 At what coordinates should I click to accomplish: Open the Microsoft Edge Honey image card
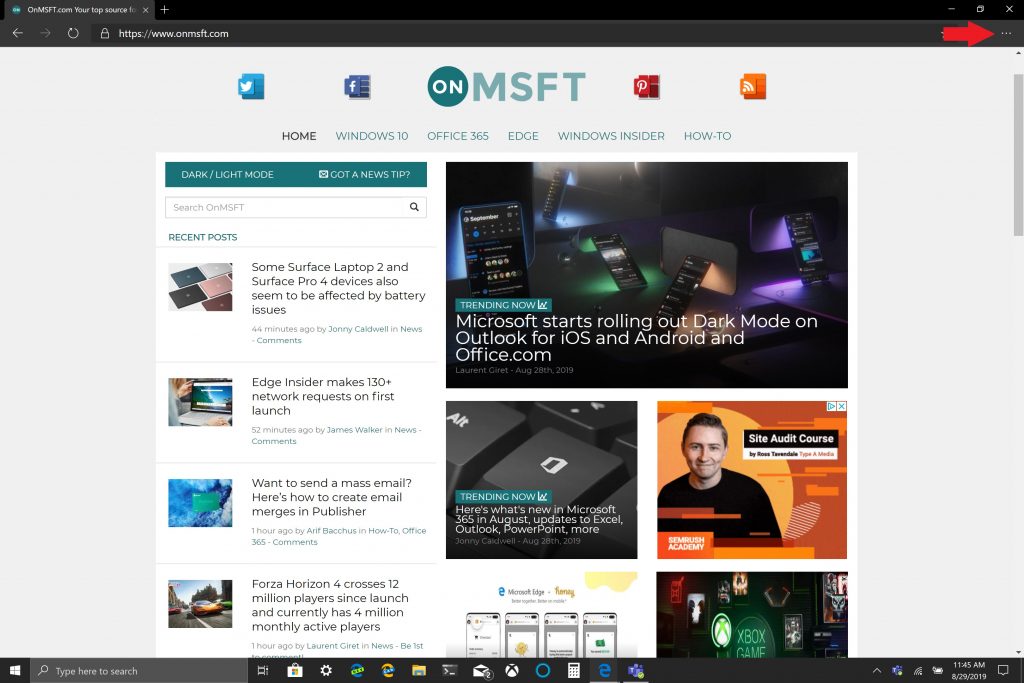[x=541, y=614]
